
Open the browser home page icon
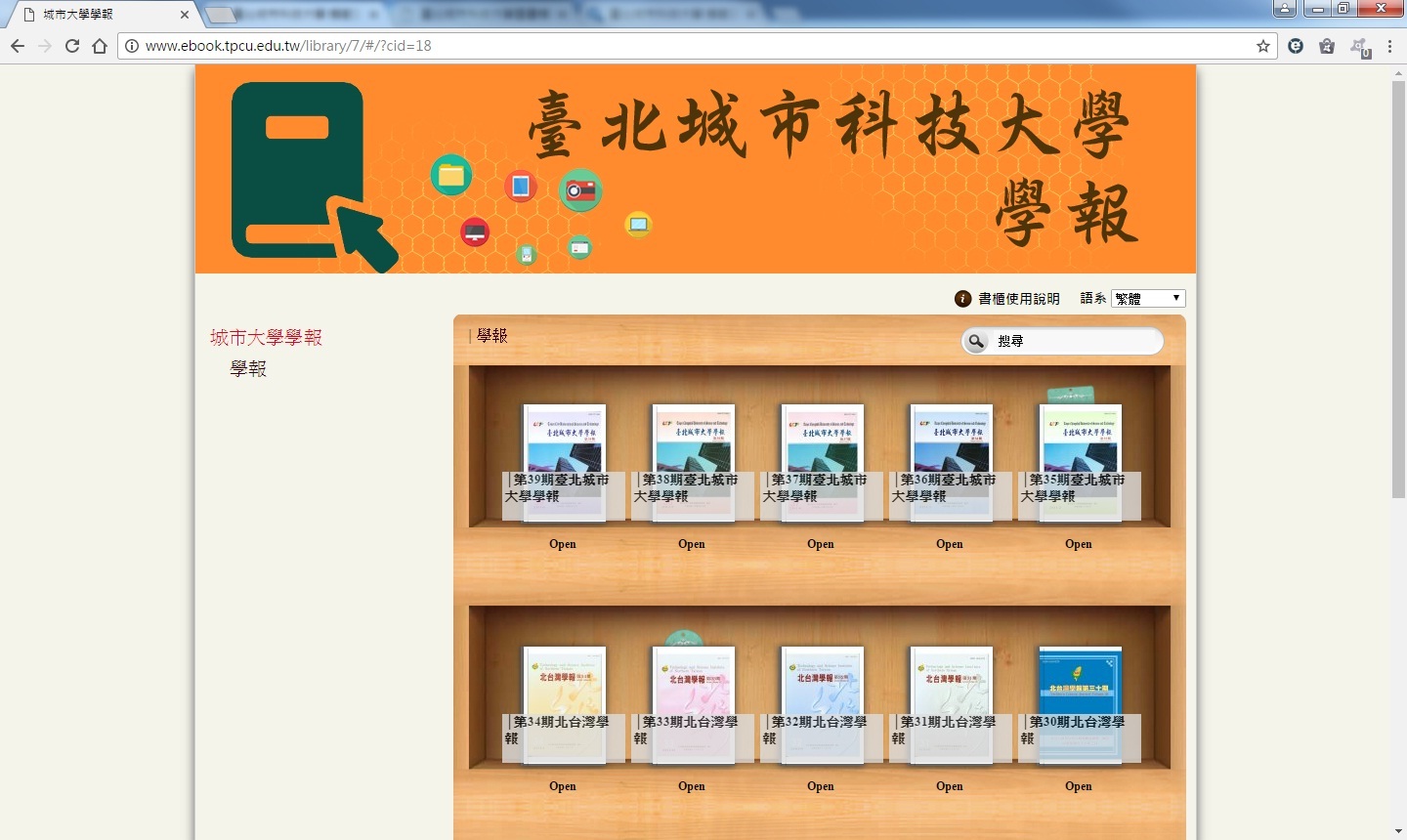[x=100, y=46]
